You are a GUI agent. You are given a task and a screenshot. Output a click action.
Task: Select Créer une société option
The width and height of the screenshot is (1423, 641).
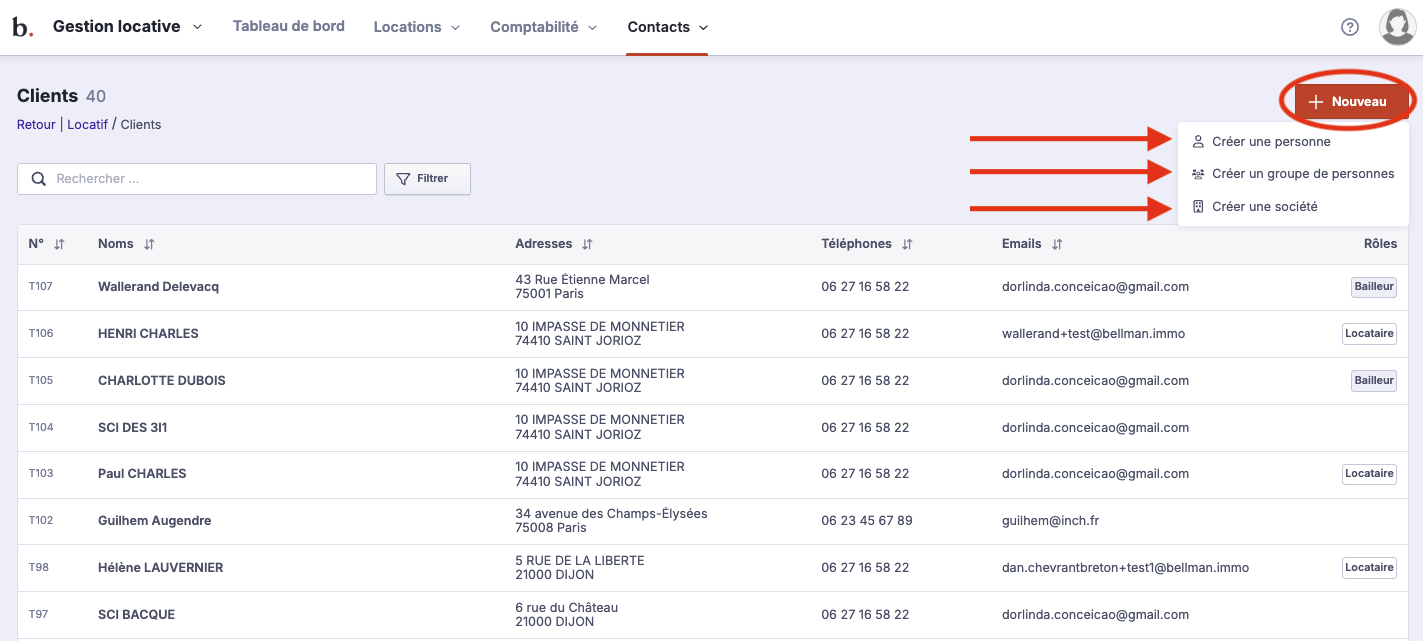pos(1264,207)
